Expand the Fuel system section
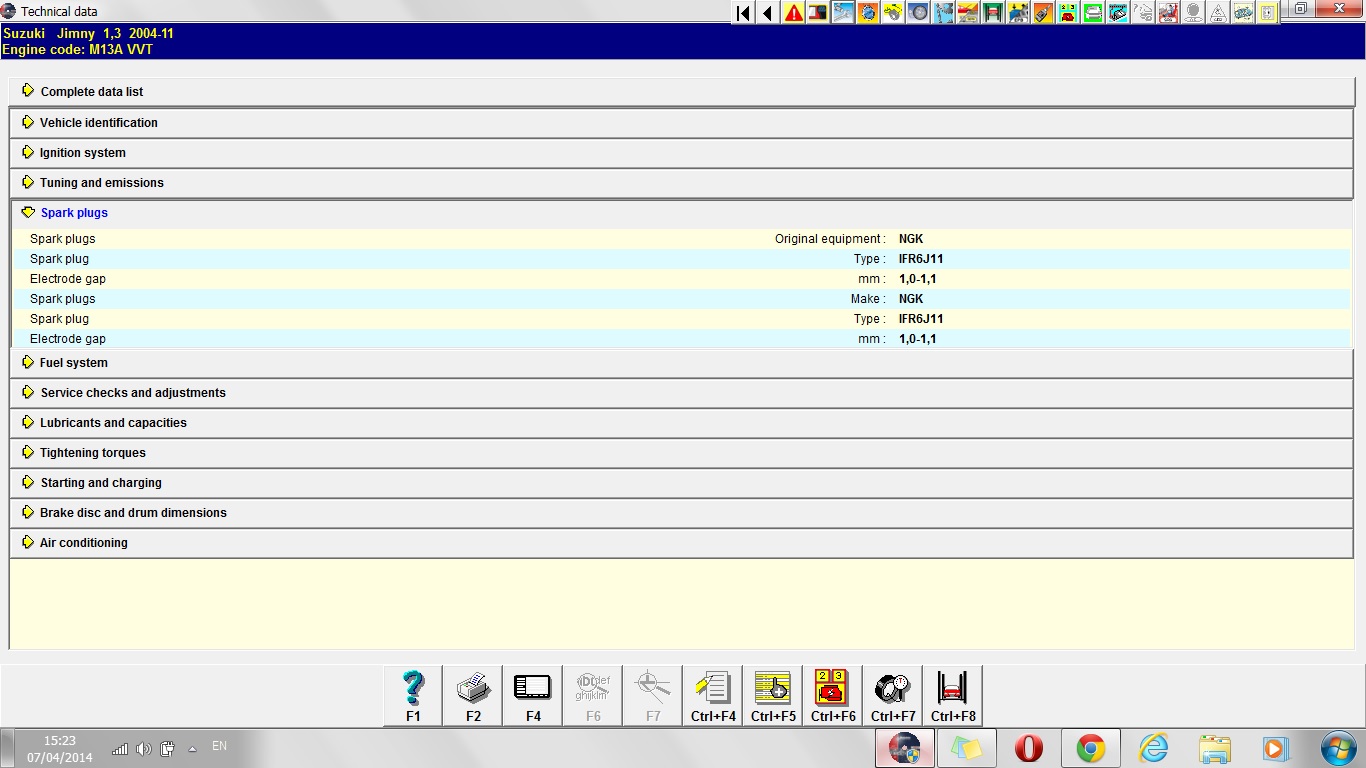The width and height of the screenshot is (1366, 768). point(73,363)
